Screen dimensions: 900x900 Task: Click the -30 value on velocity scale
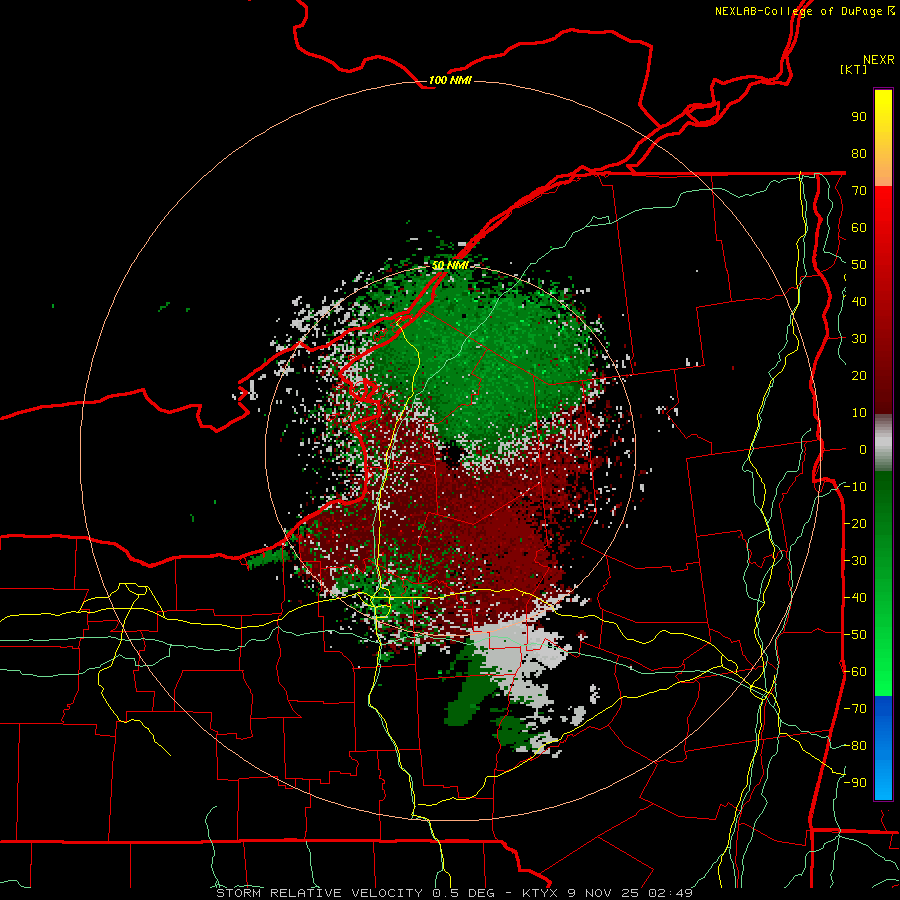click(x=855, y=561)
